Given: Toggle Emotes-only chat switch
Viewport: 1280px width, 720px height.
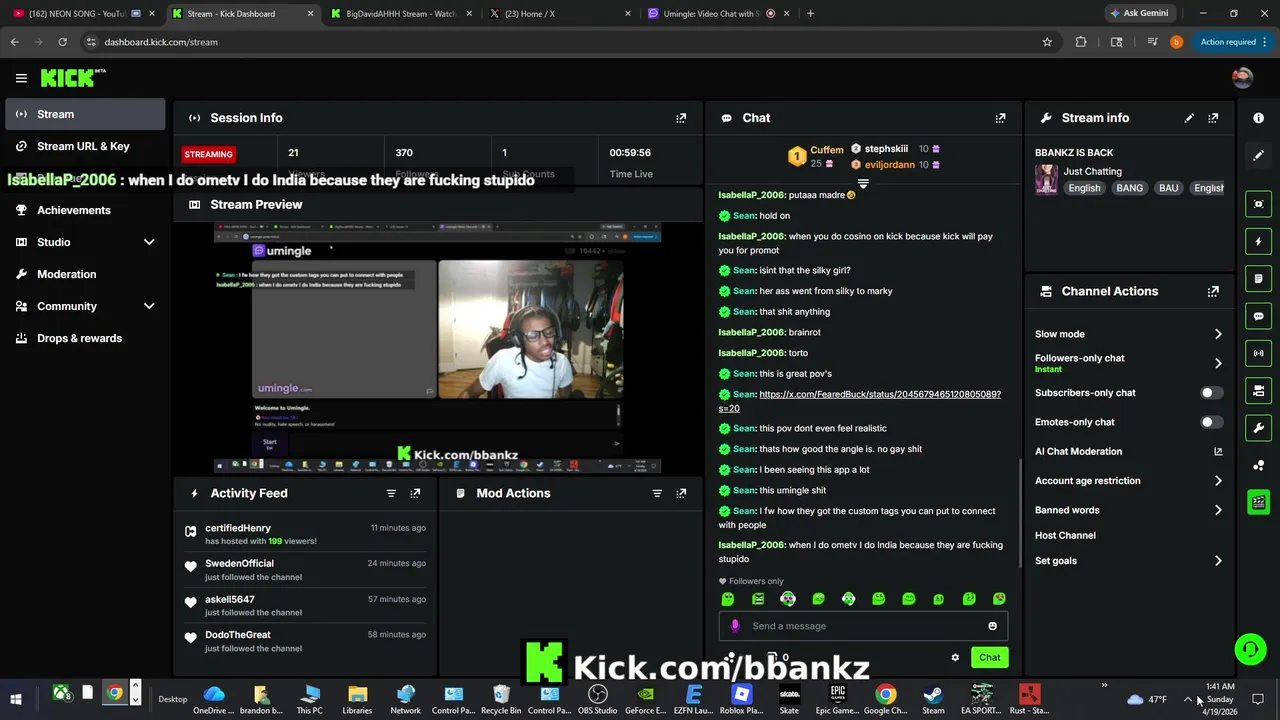Looking at the screenshot, I should 1210,422.
